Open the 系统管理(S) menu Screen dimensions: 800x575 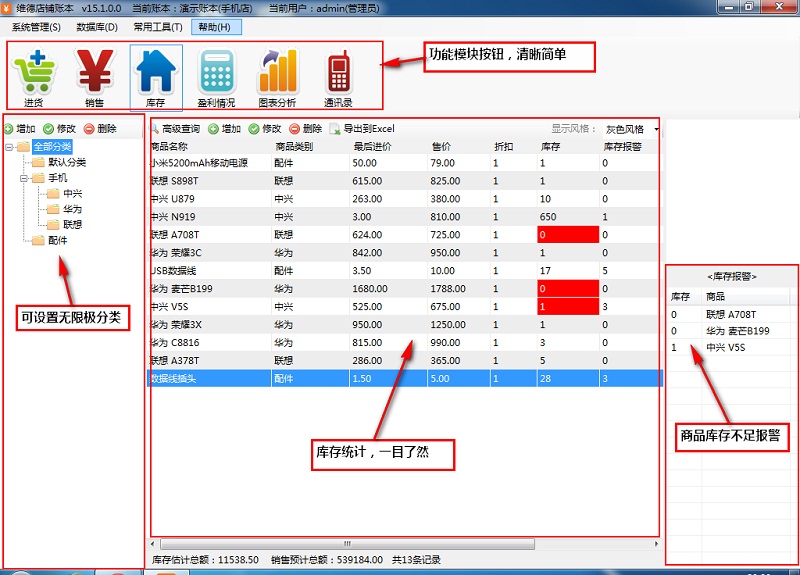tap(36, 27)
